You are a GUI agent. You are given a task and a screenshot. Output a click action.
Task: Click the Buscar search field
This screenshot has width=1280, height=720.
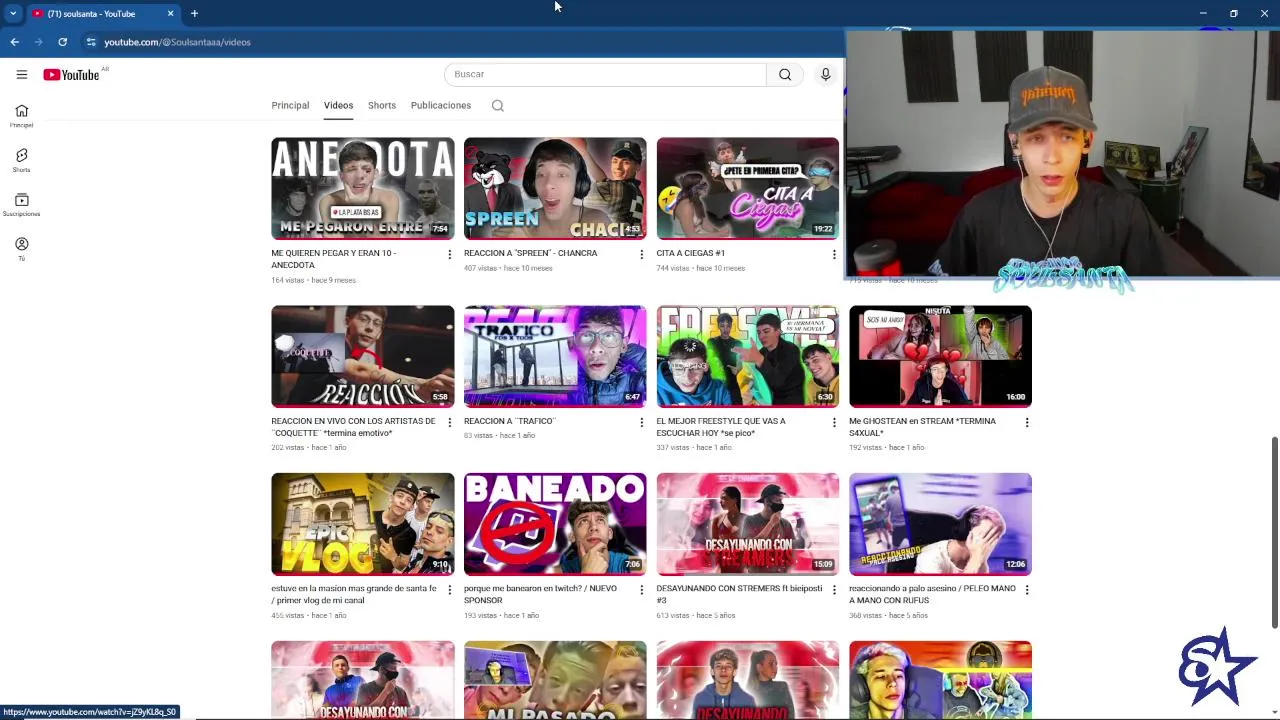coord(605,74)
